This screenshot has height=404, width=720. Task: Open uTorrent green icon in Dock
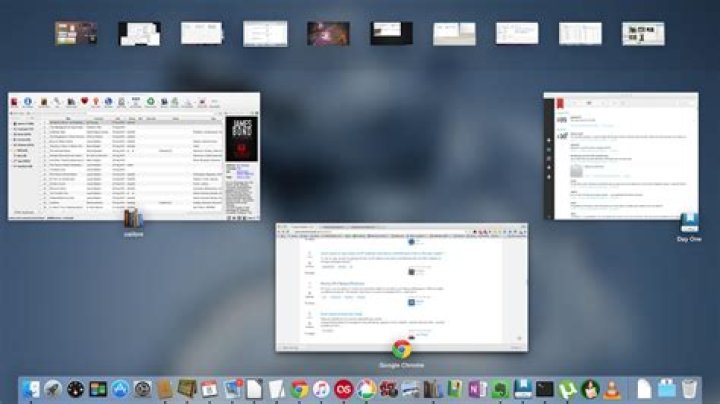568,389
